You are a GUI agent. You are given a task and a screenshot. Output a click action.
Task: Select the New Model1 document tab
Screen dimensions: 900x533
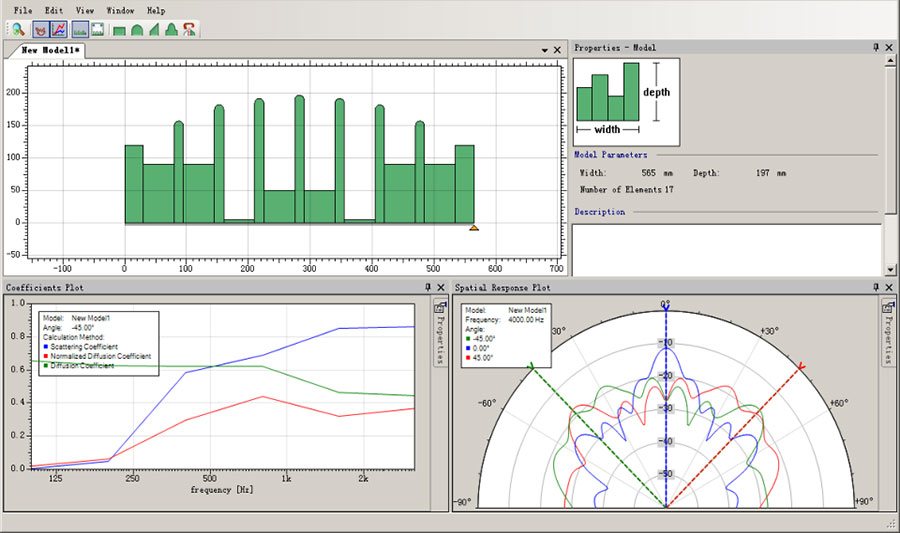point(52,49)
